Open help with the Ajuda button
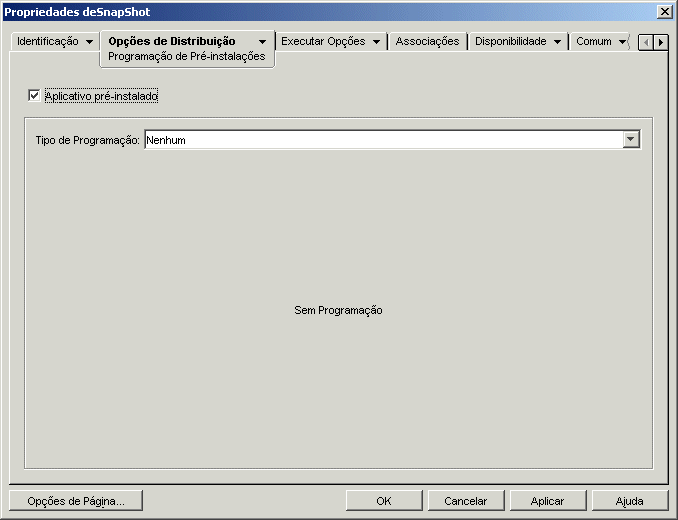The width and height of the screenshot is (678, 520). coord(630,501)
